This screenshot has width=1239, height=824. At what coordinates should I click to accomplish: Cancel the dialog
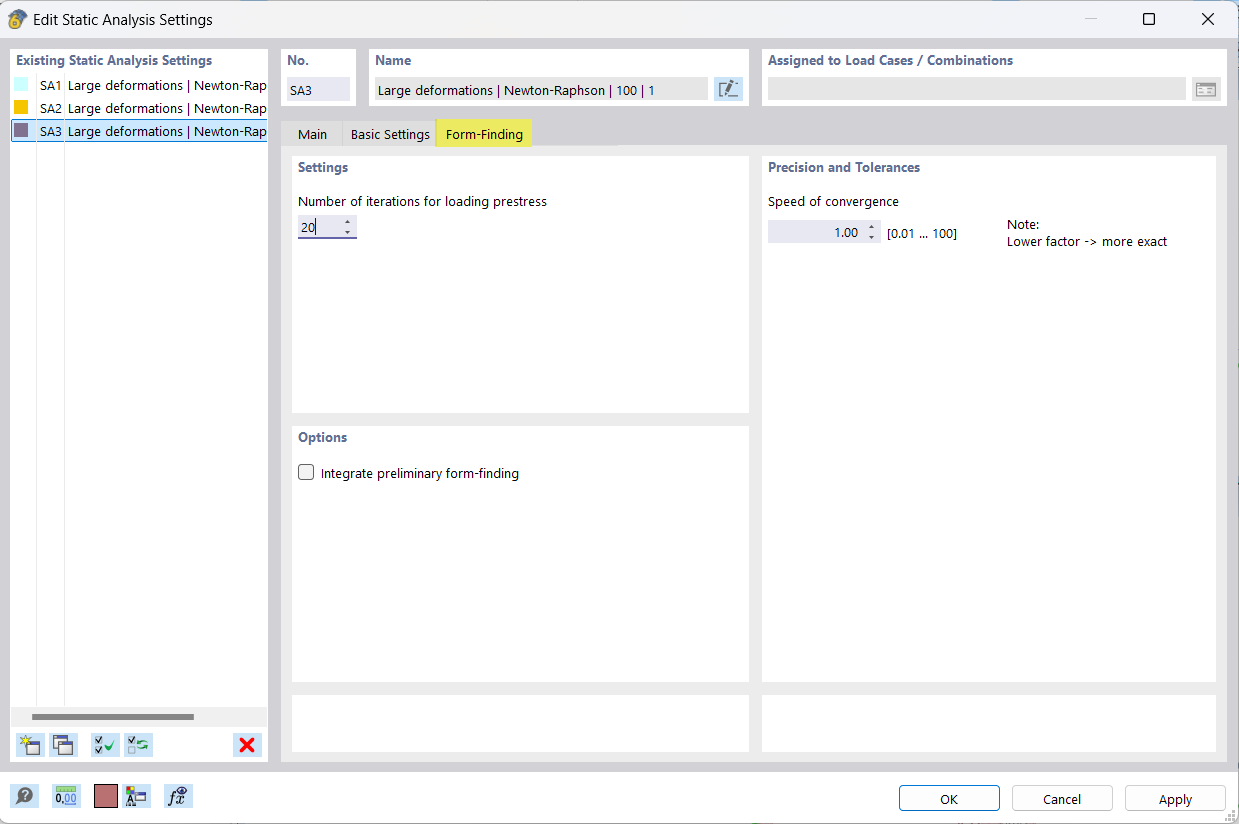pos(1061,798)
